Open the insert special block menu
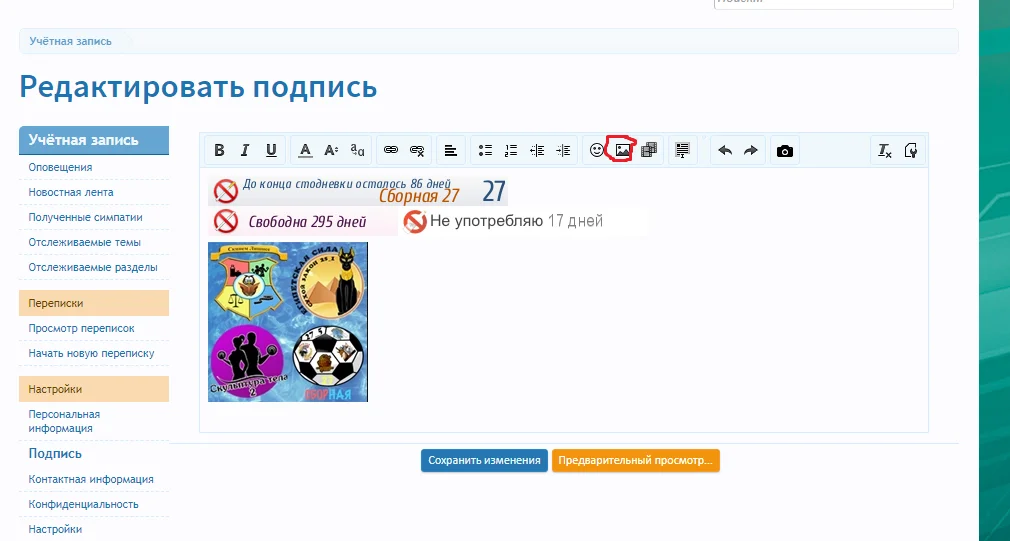This screenshot has width=1010, height=541. tap(683, 150)
